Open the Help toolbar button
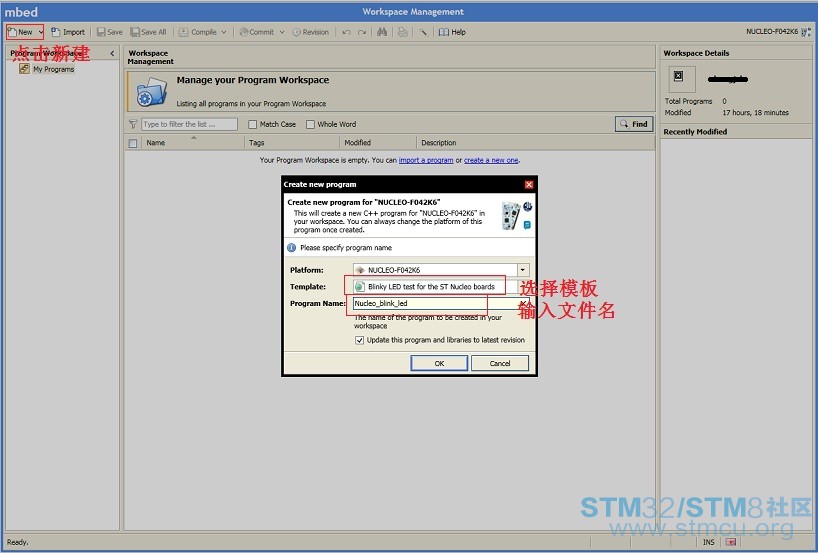Viewport: 818px width, 553px height. coord(452,32)
